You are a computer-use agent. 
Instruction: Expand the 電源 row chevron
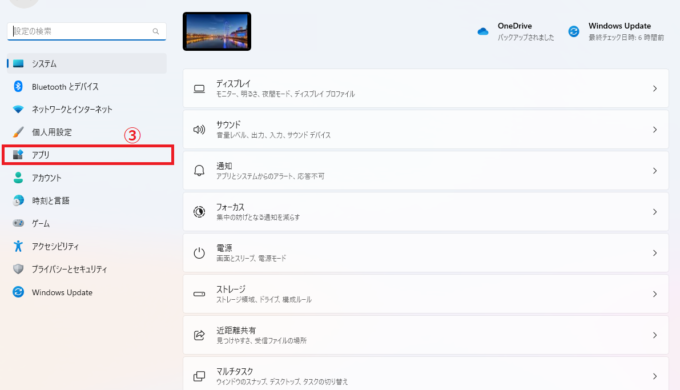point(655,253)
